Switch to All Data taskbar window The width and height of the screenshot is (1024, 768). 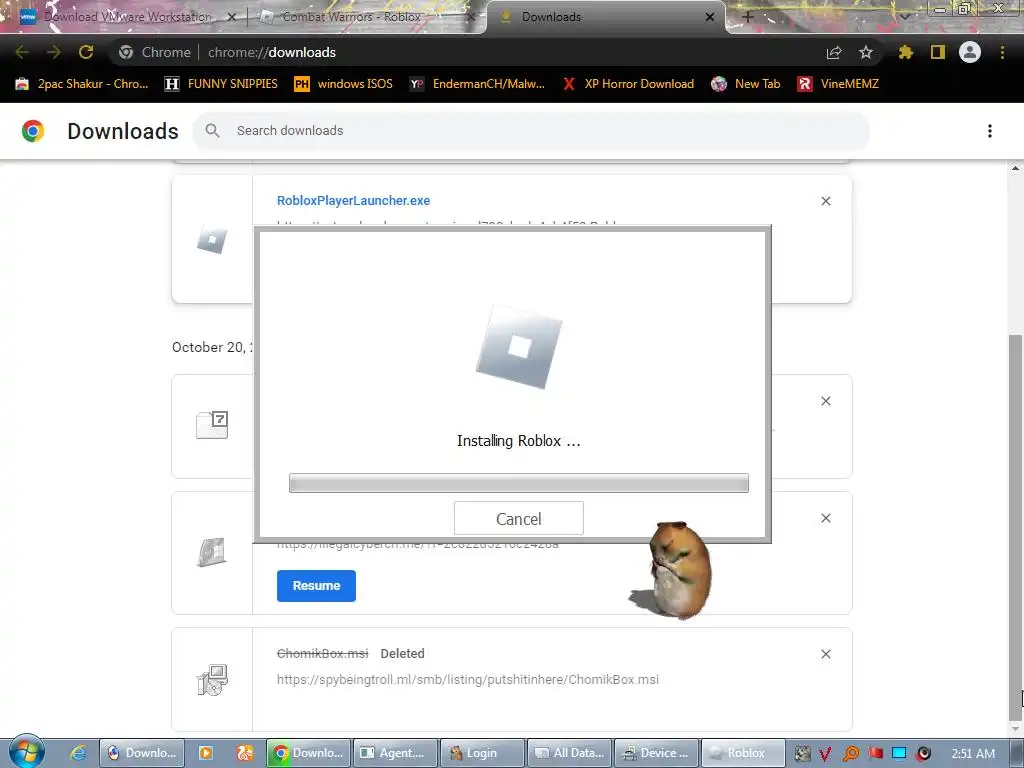point(569,753)
